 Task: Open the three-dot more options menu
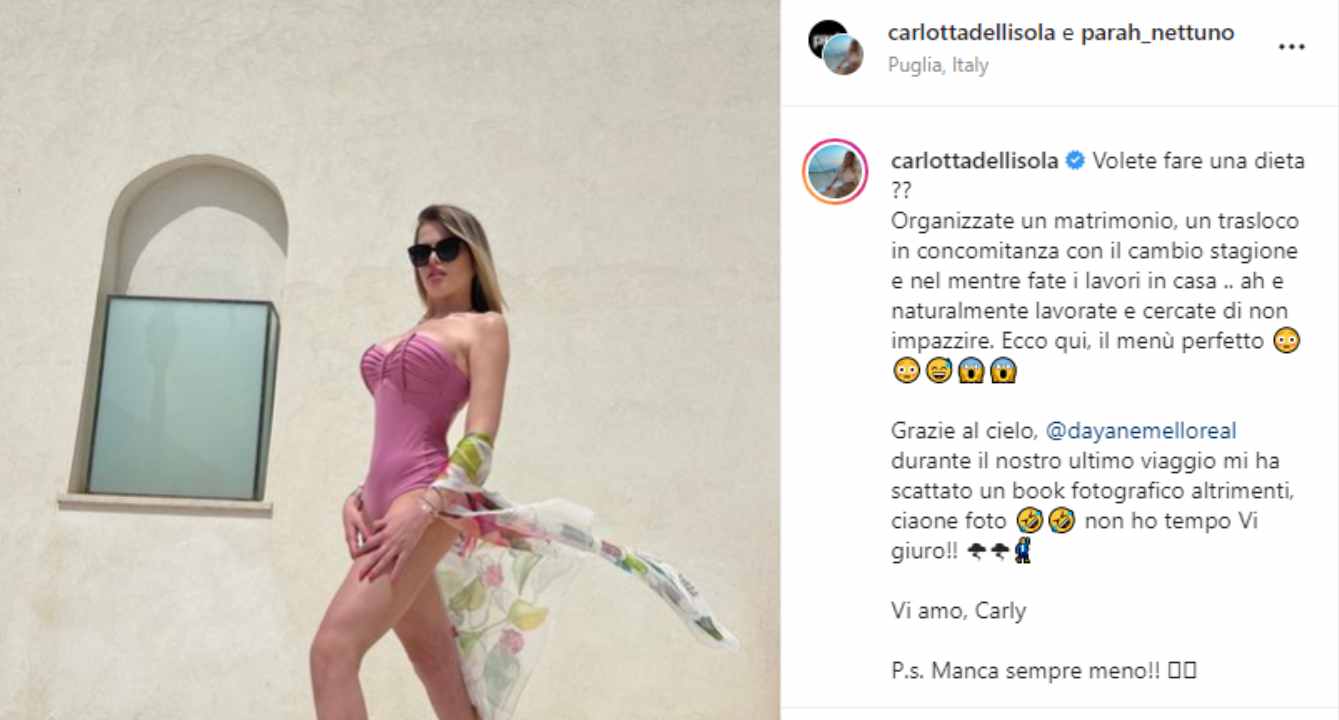(1292, 47)
